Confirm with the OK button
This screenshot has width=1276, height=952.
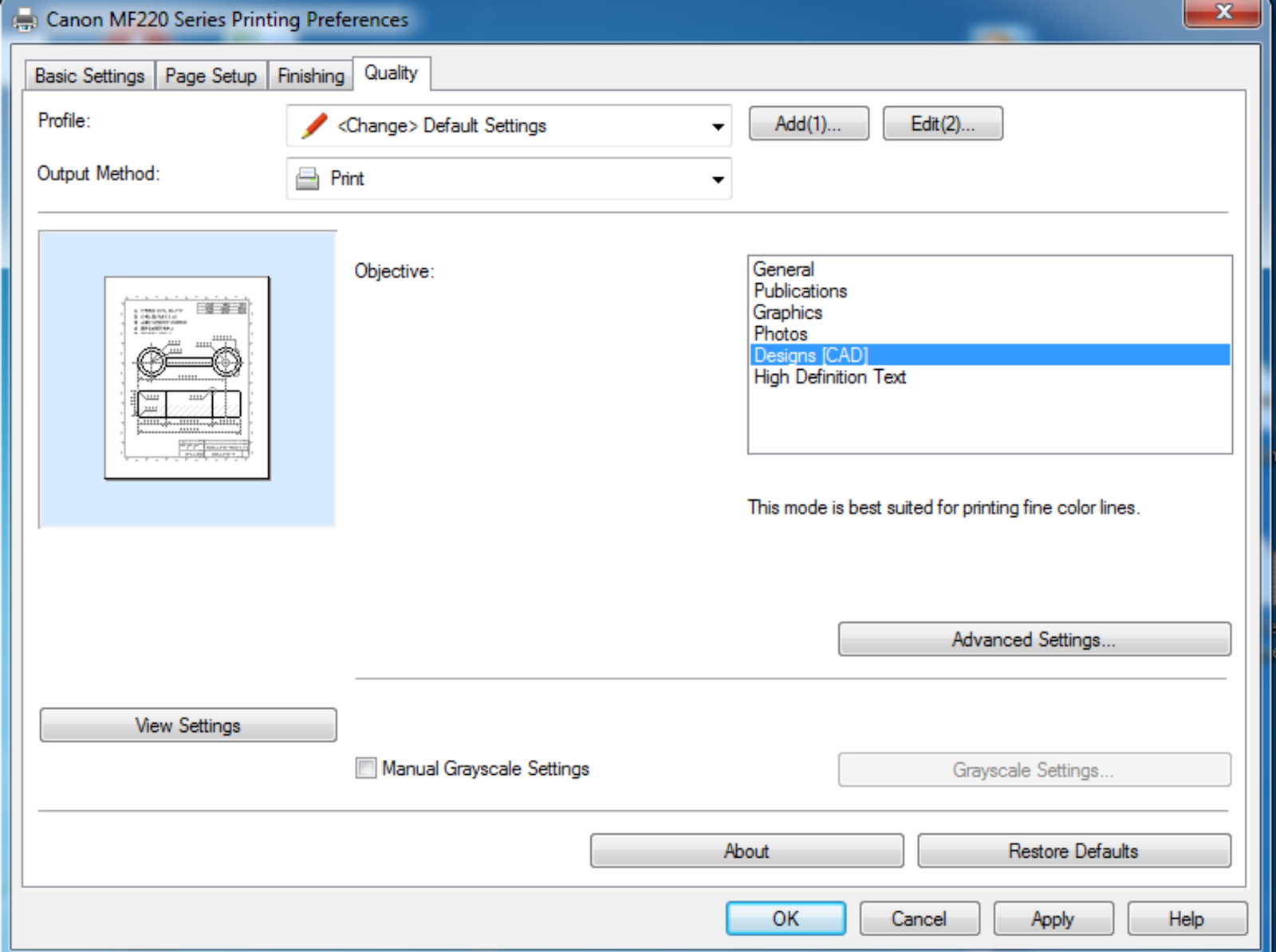coord(786,919)
